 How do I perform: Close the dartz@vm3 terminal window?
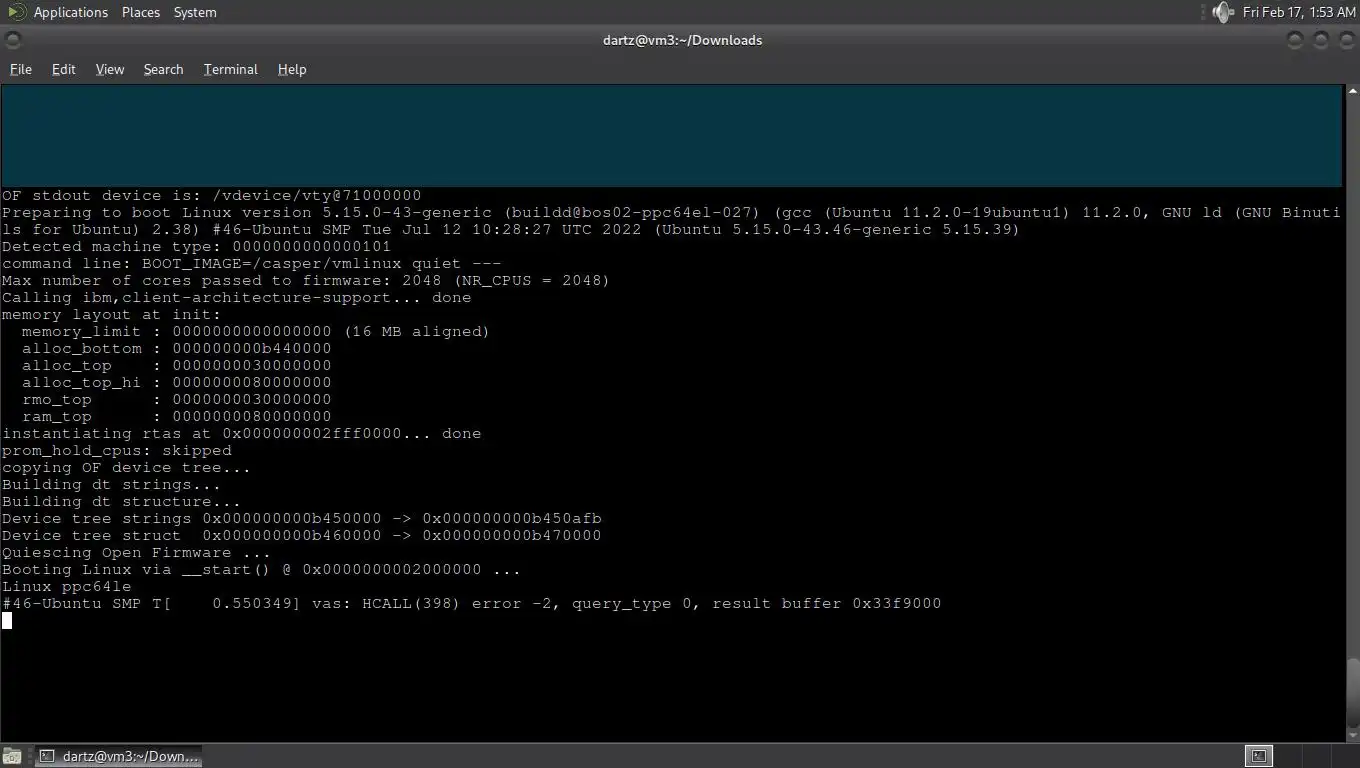[x=1345, y=40]
